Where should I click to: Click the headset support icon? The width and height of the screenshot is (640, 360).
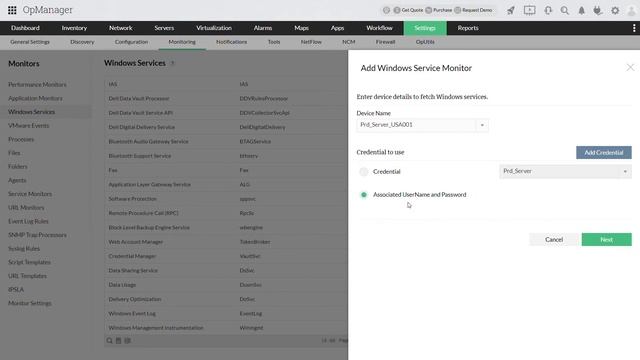click(x=548, y=11)
